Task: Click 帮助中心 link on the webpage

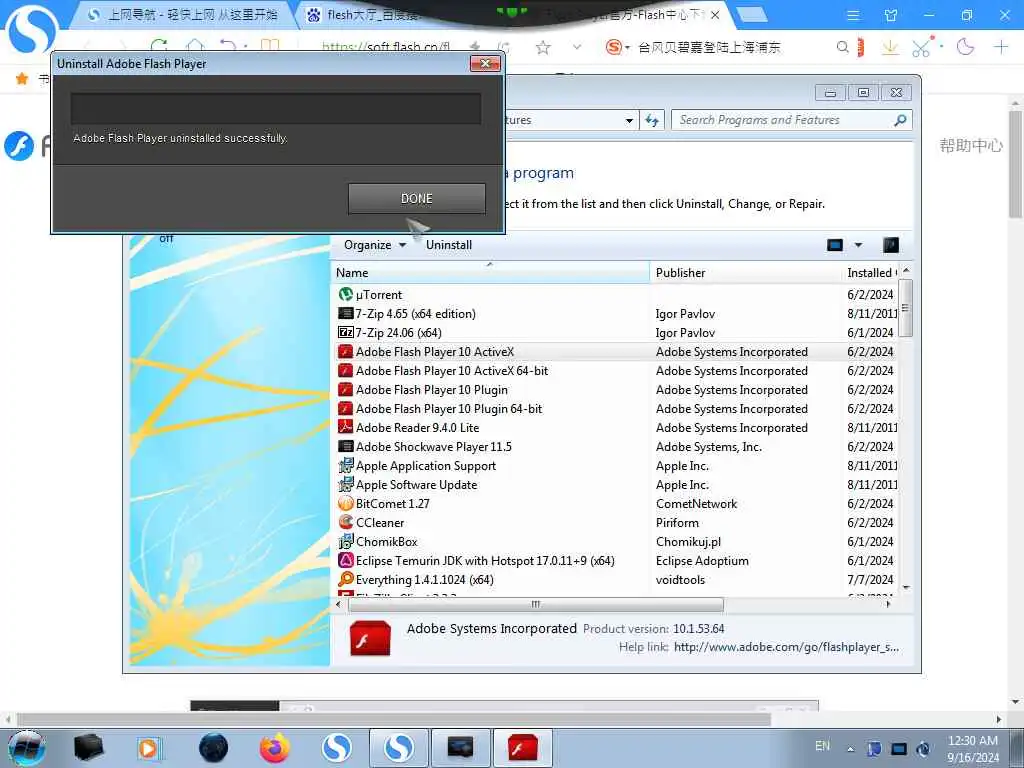Action: (970, 145)
